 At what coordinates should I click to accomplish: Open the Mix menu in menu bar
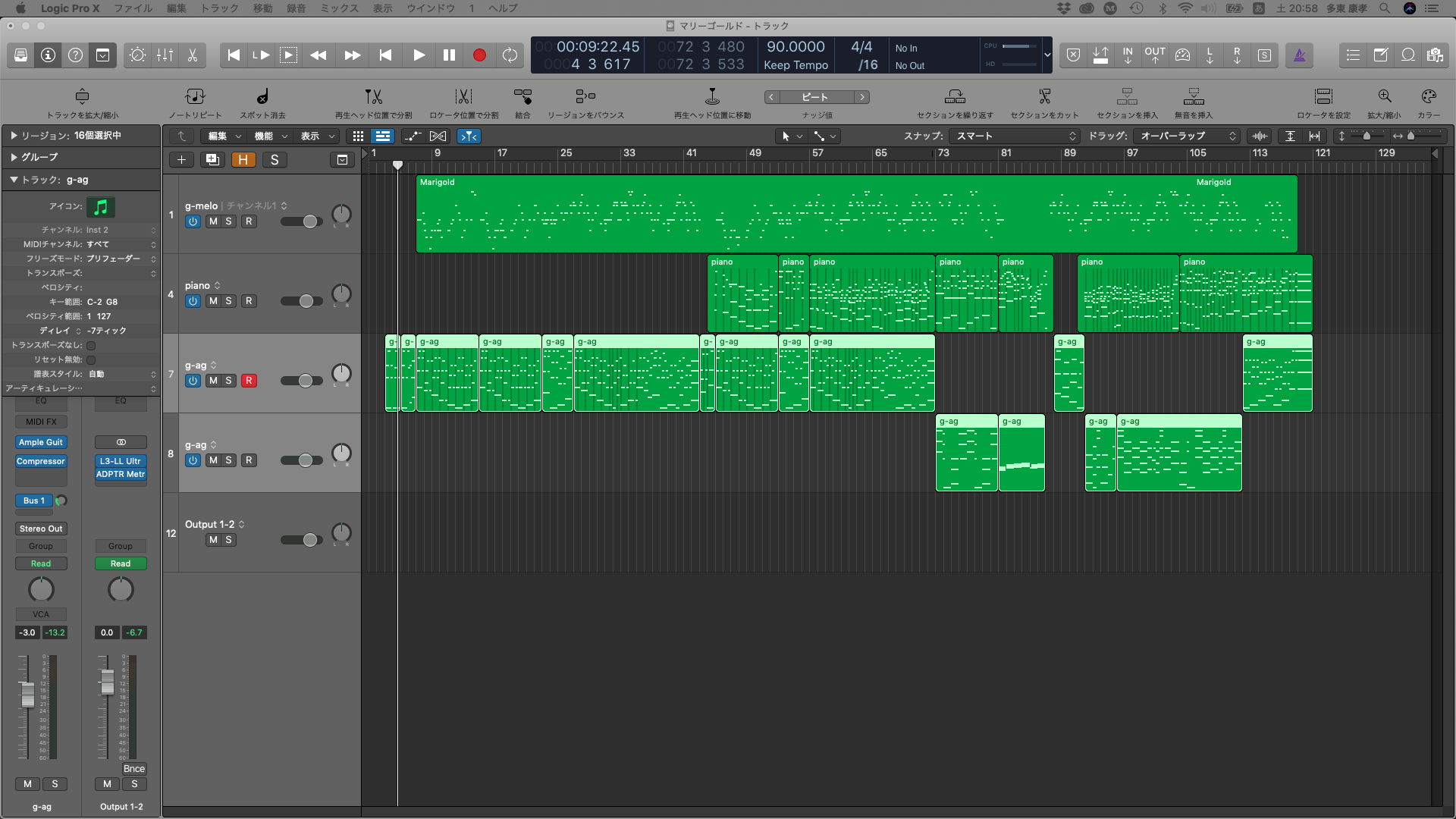[339, 8]
